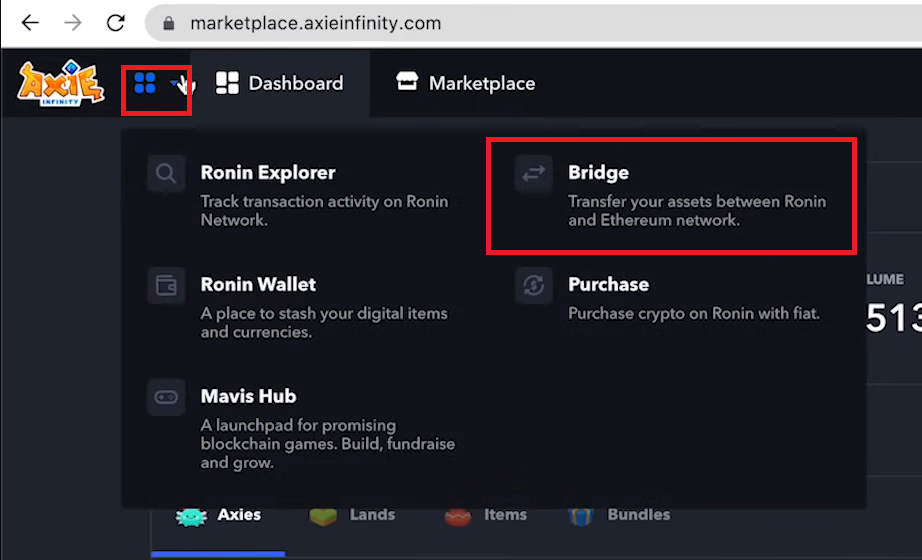Click the Lands tile icon
The width and height of the screenshot is (922, 560).
coord(323,516)
